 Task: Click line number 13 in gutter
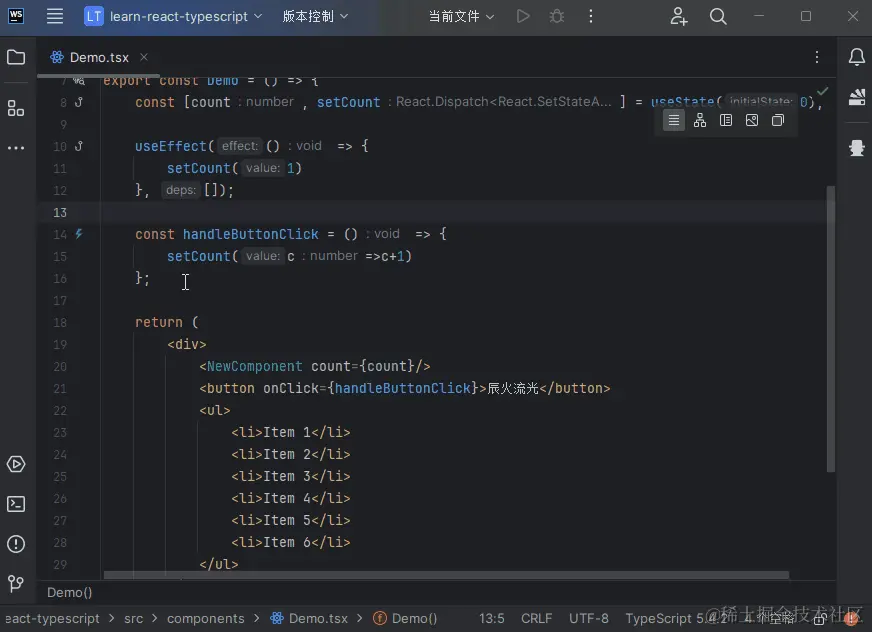[60, 212]
